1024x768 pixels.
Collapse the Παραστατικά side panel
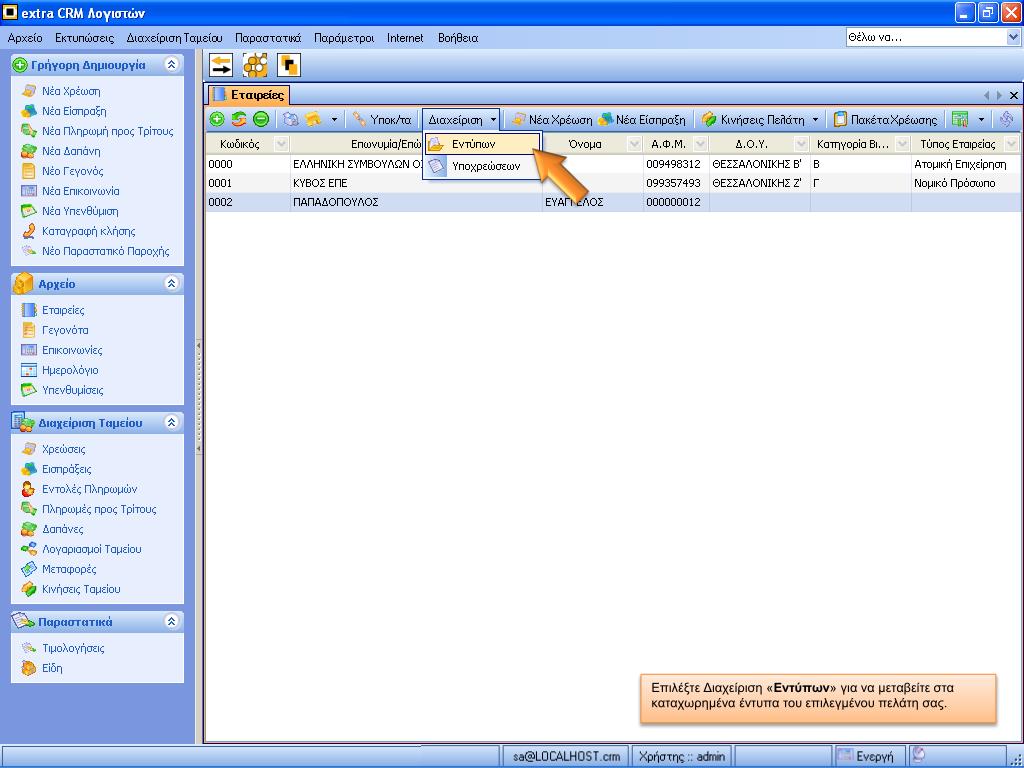pyautogui.click(x=172, y=622)
